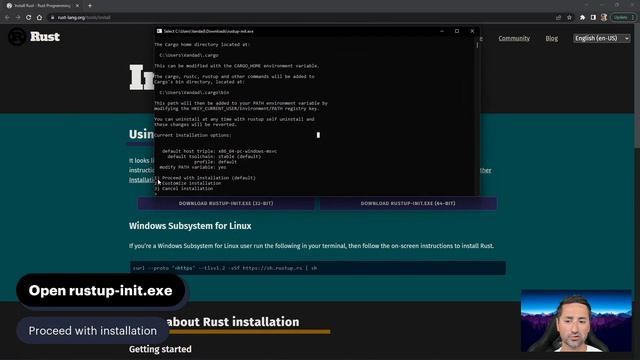This screenshot has height=360, width=640.
Task: Click 'modify PATH variable: yes' console line
Action: [193, 167]
